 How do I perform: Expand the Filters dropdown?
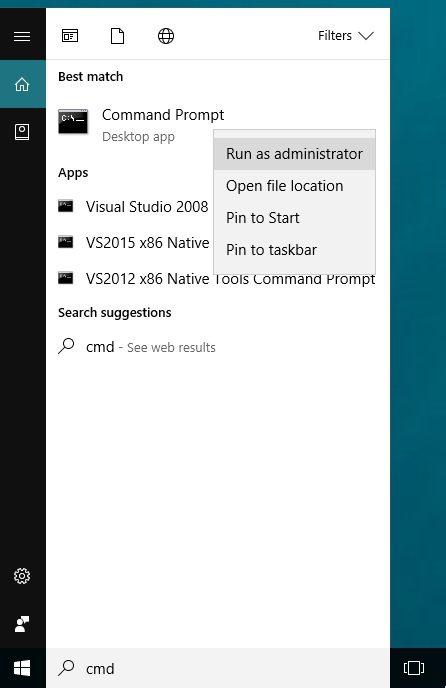pos(345,36)
